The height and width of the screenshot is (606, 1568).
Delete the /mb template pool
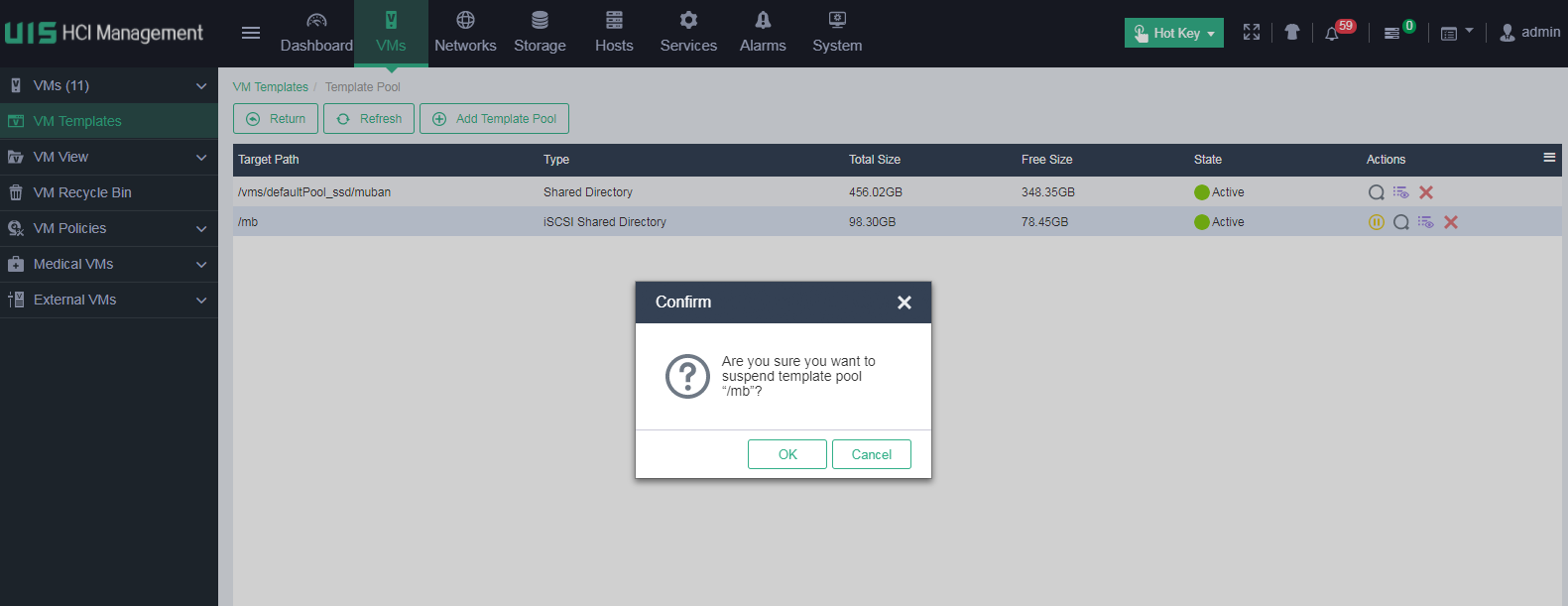[1451, 222]
